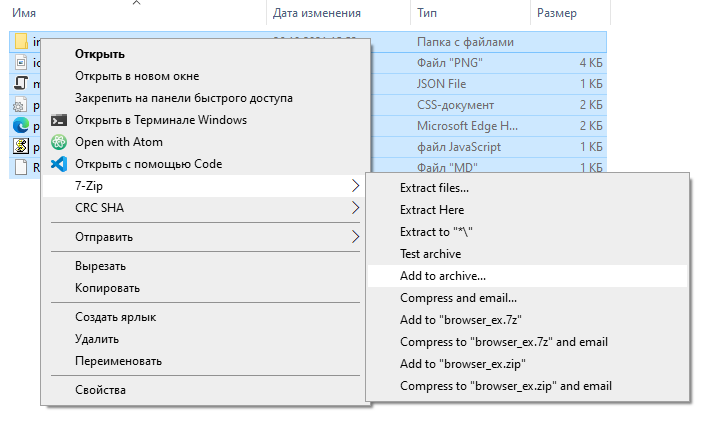Click the blue VS Code icon
The width and height of the screenshot is (717, 436).
click(58, 164)
